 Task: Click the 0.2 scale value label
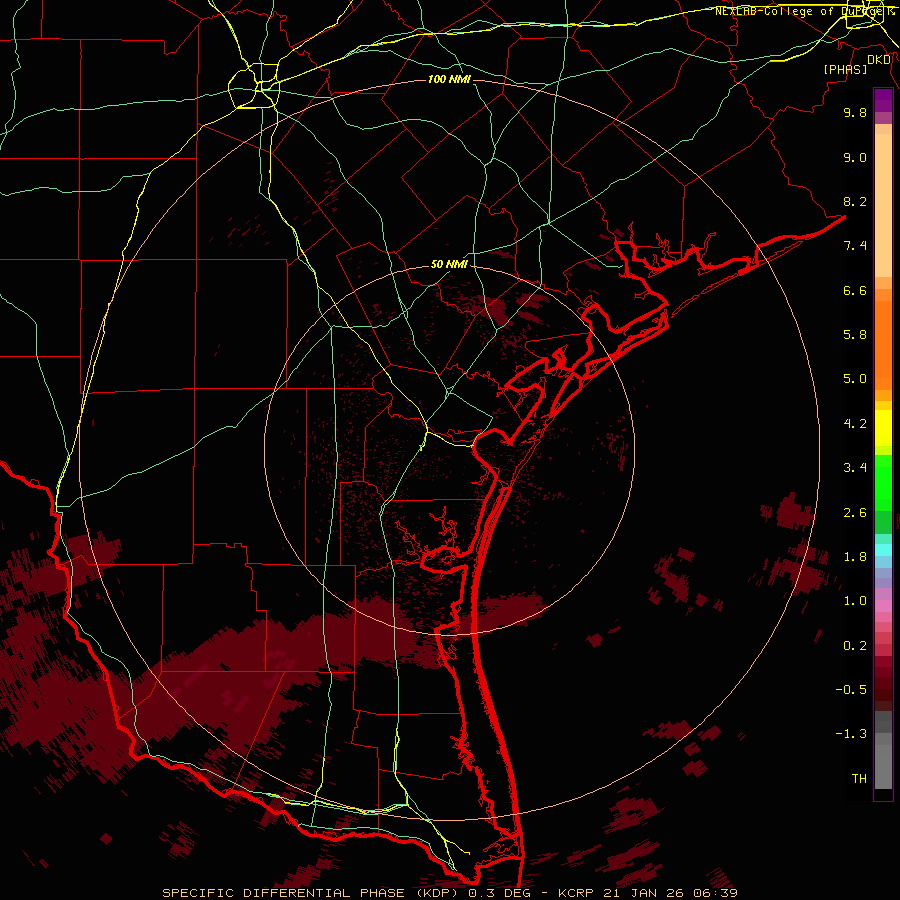click(x=855, y=646)
